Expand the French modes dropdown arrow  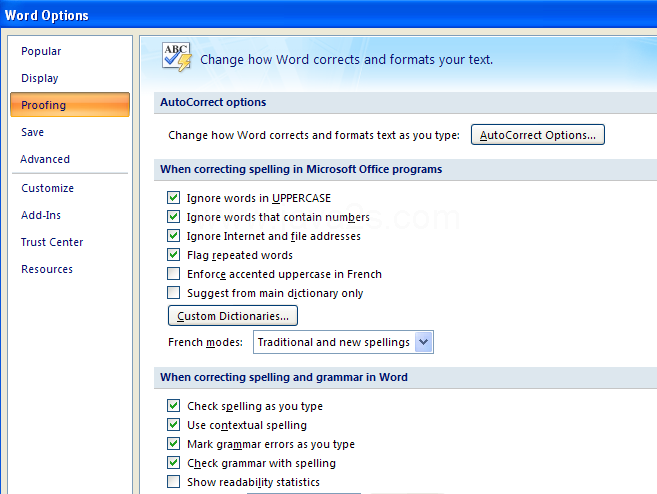pyautogui.click(x=424, y=342)
